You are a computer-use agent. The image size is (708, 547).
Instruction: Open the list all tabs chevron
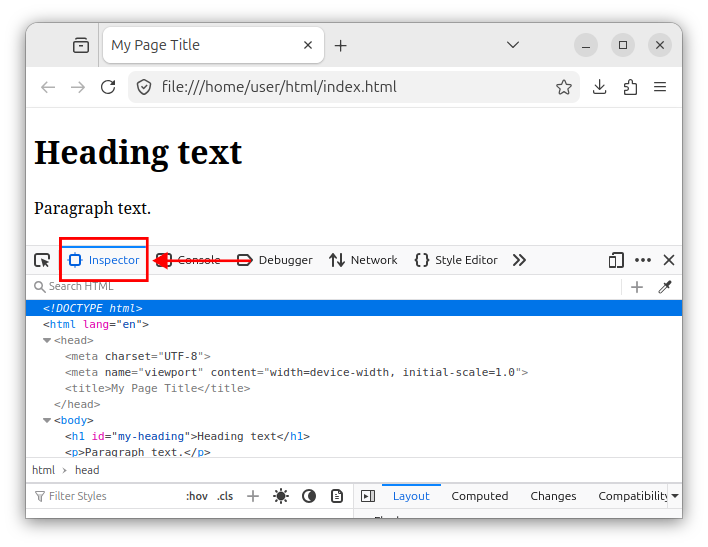[x=512, y=45]
